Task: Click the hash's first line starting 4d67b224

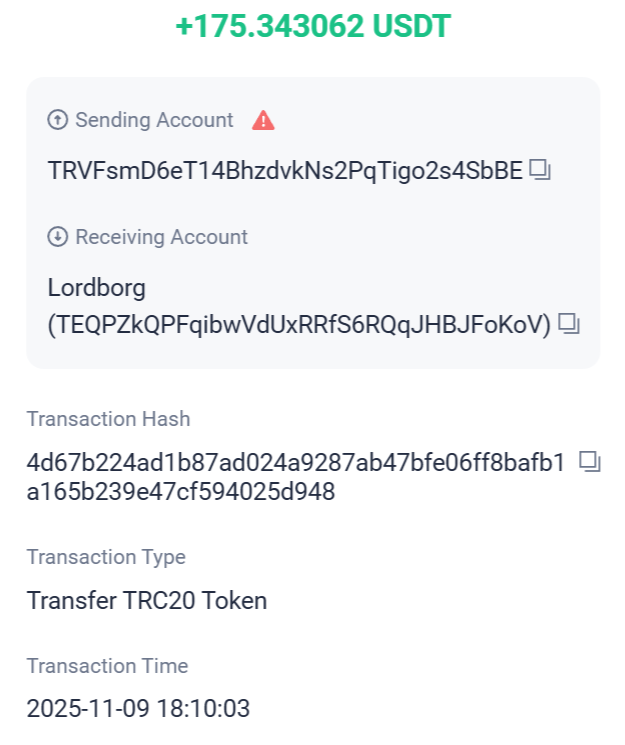Action: (x=296, y=462)
